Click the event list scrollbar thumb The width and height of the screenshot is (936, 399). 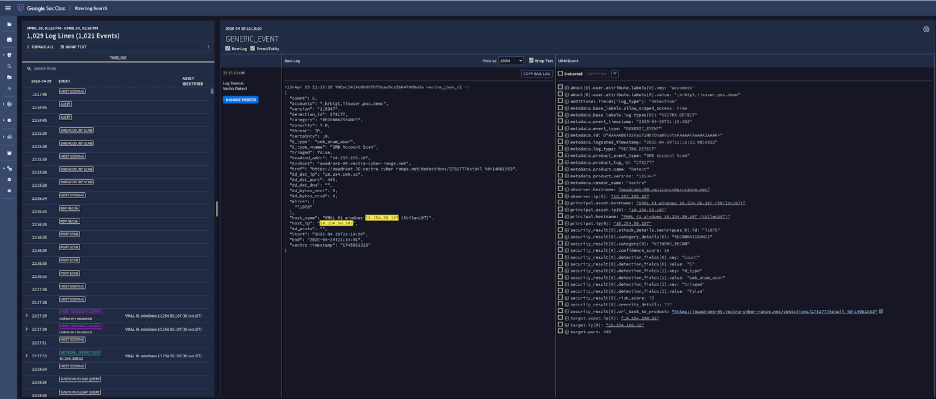[211, 91]
